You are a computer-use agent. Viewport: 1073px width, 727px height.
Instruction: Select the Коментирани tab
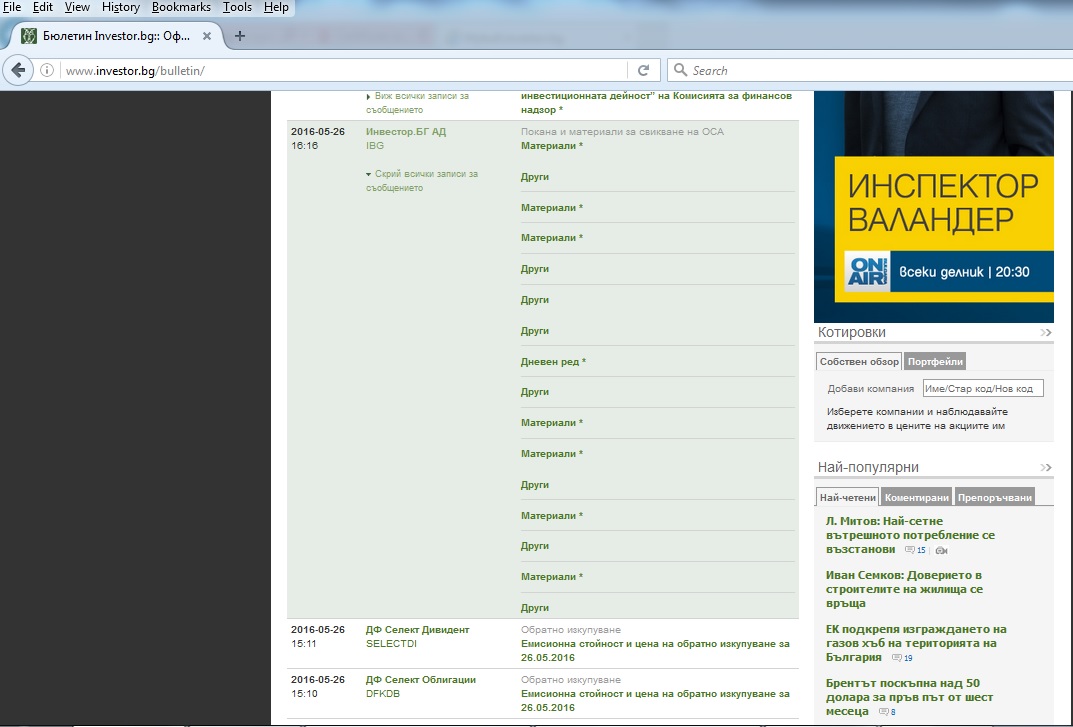916,497
